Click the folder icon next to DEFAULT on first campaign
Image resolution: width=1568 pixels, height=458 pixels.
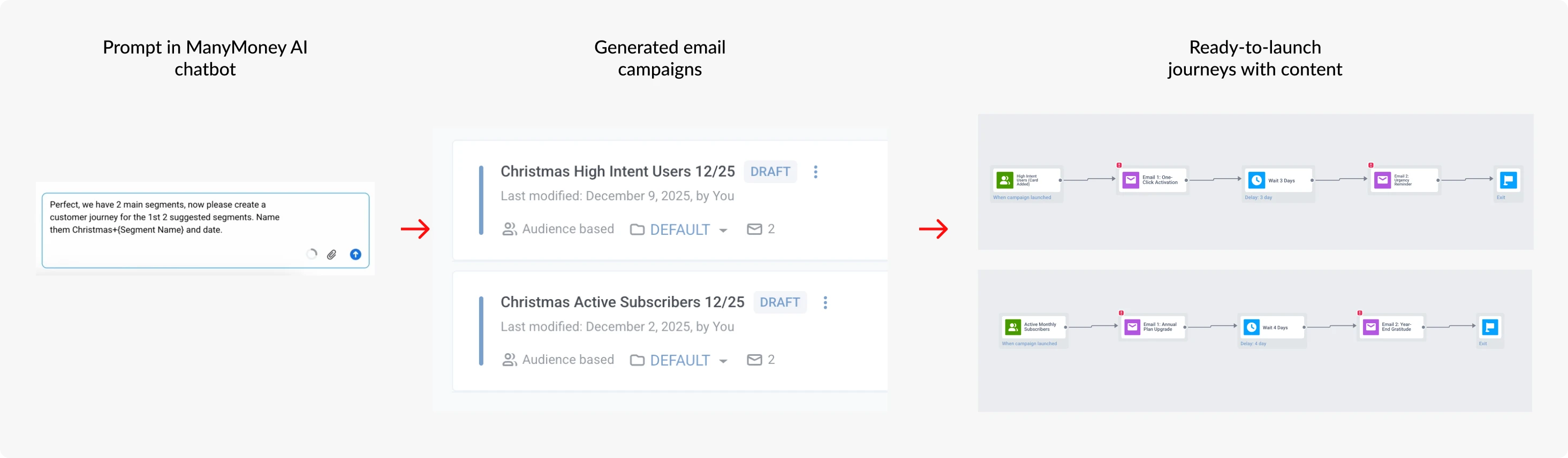click(637, 230)
